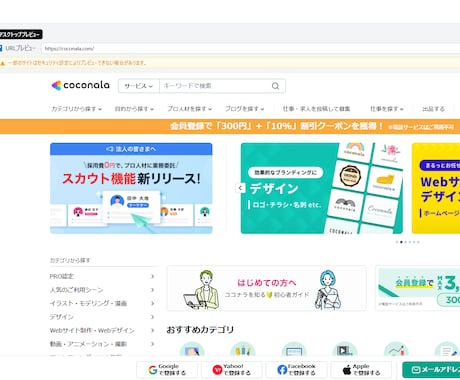Click the video recommended category icon
460x380 pixels.
coord(345,349)
